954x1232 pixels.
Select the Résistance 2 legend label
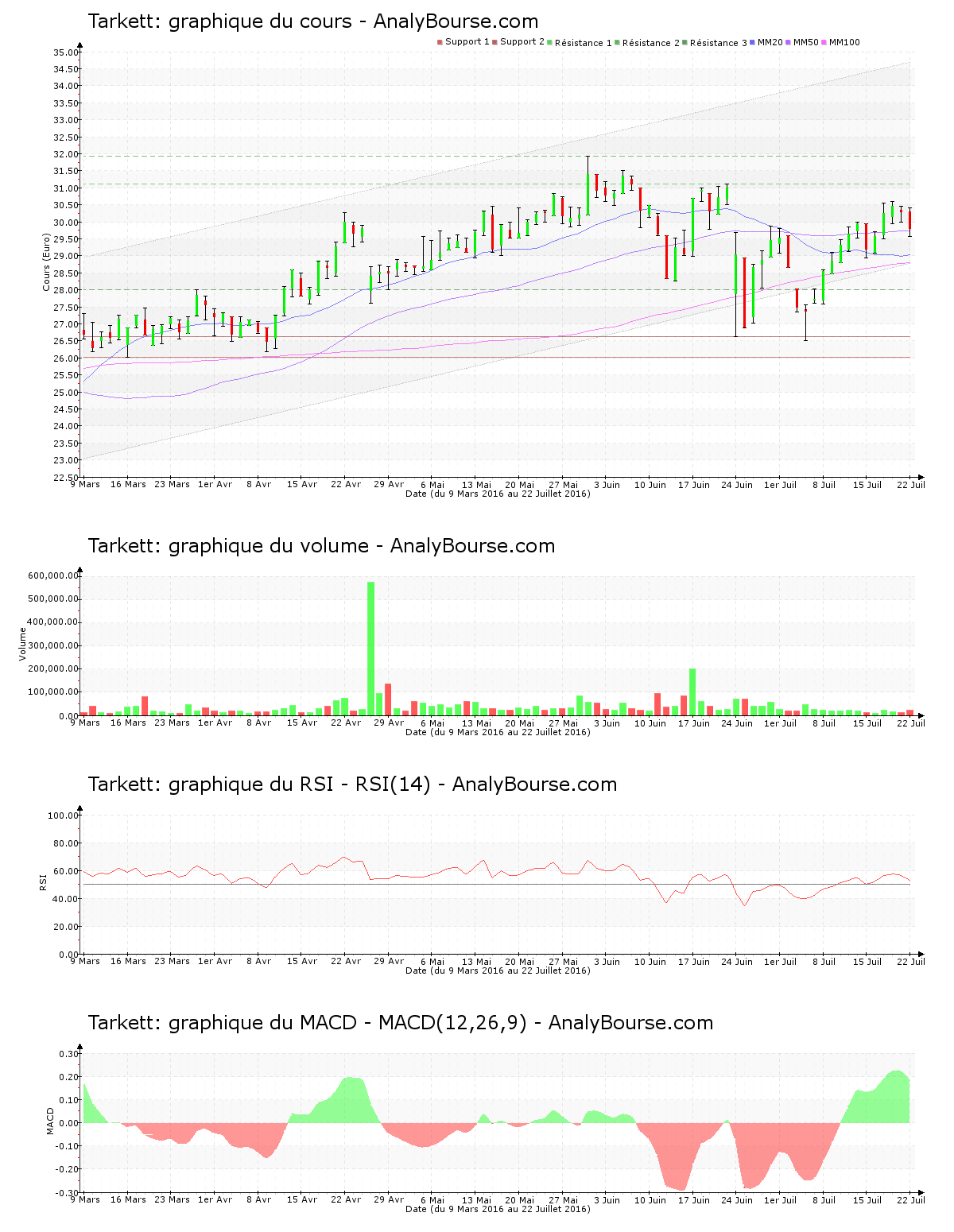(651, 42)
